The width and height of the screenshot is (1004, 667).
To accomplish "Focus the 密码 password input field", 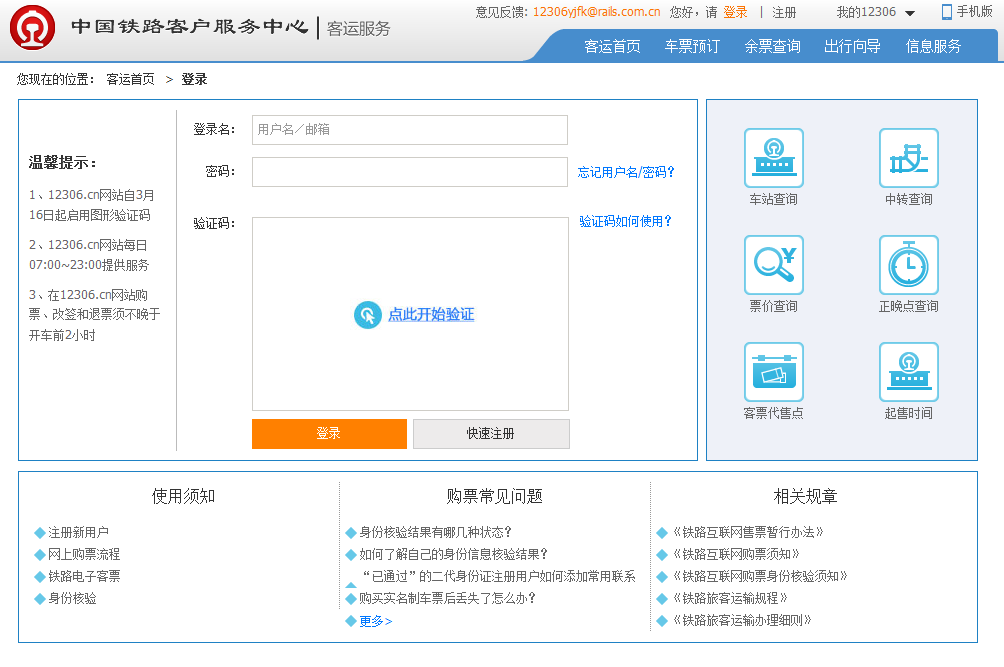I will coord(410,172).
